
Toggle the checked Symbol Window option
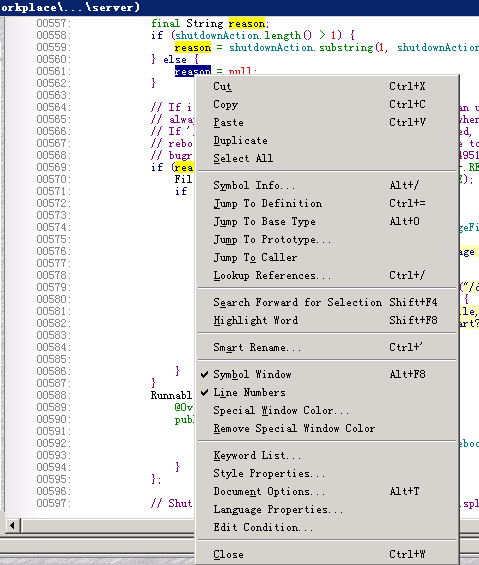click(327, 375)
